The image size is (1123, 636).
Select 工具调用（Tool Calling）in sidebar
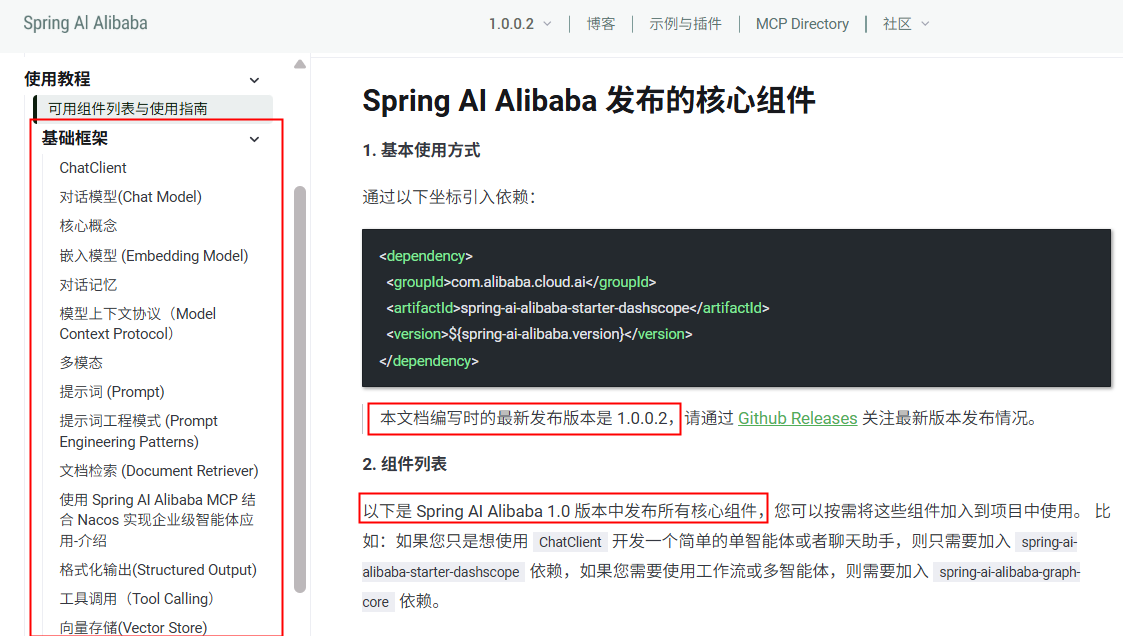coord(135,599)
